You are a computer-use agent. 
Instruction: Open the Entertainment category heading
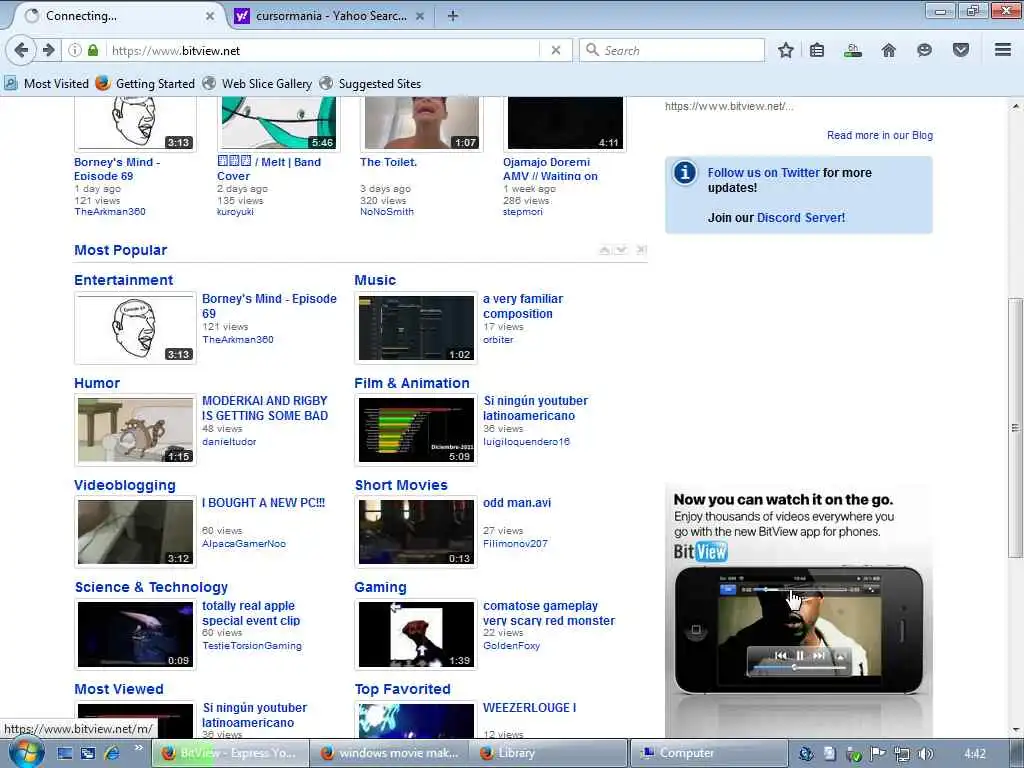123,280
